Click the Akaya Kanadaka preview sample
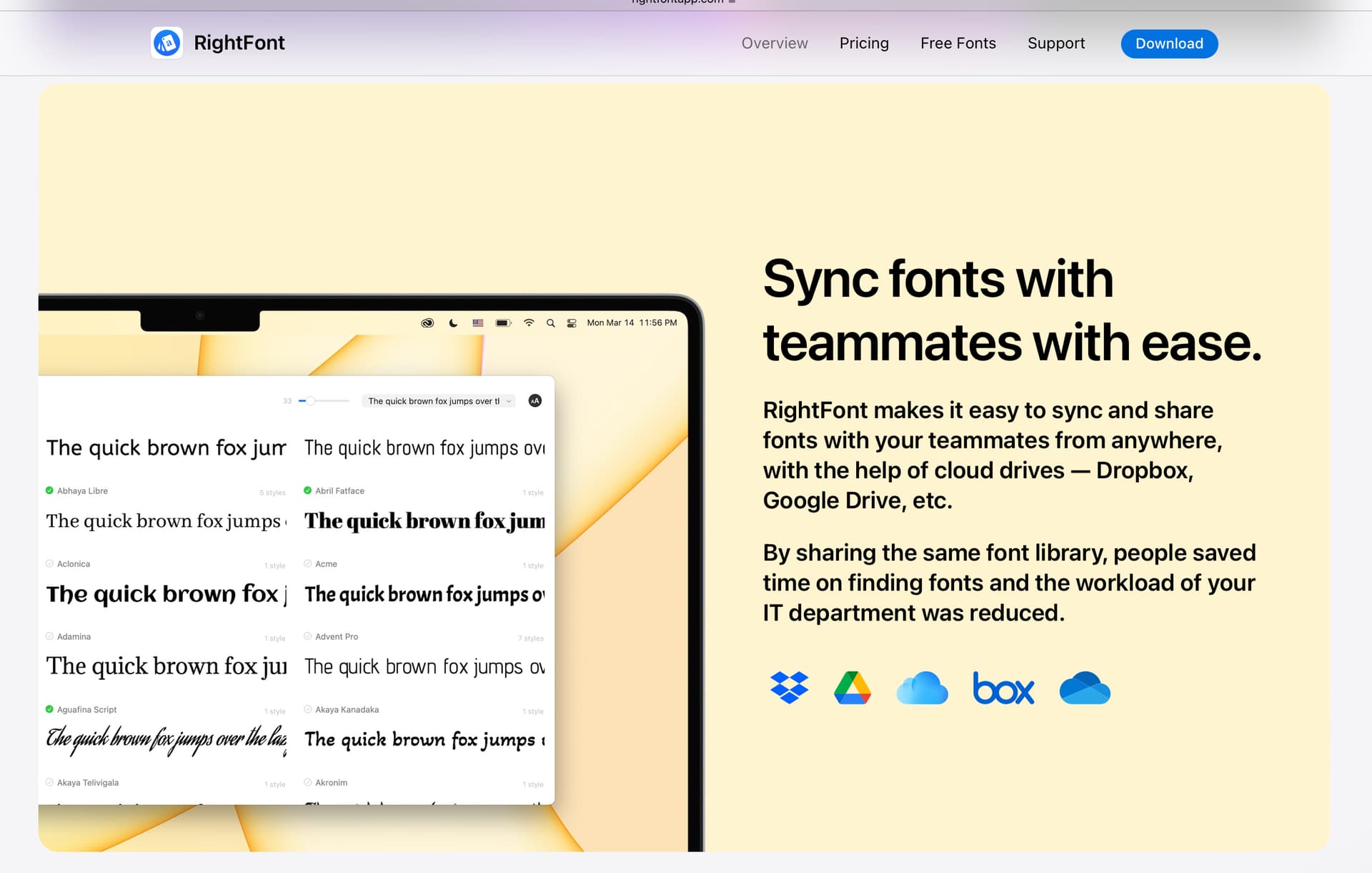This screenshot has width=1372, height=873. click(424, 740)
